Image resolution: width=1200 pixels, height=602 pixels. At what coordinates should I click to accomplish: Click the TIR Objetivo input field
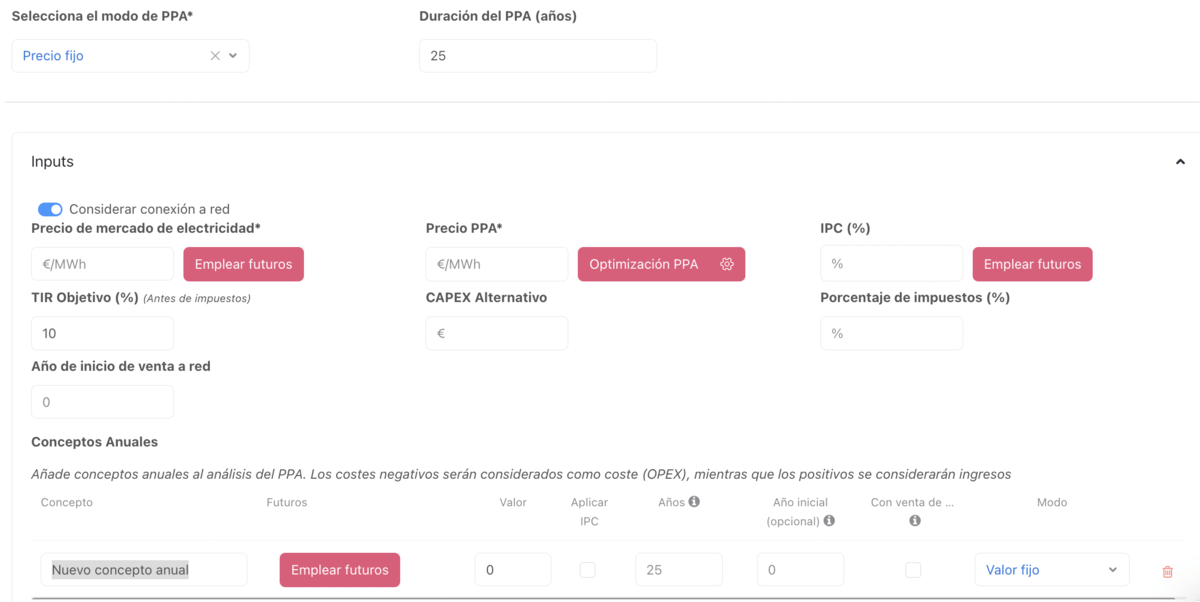pyautogui.click(x=102, y=333)
